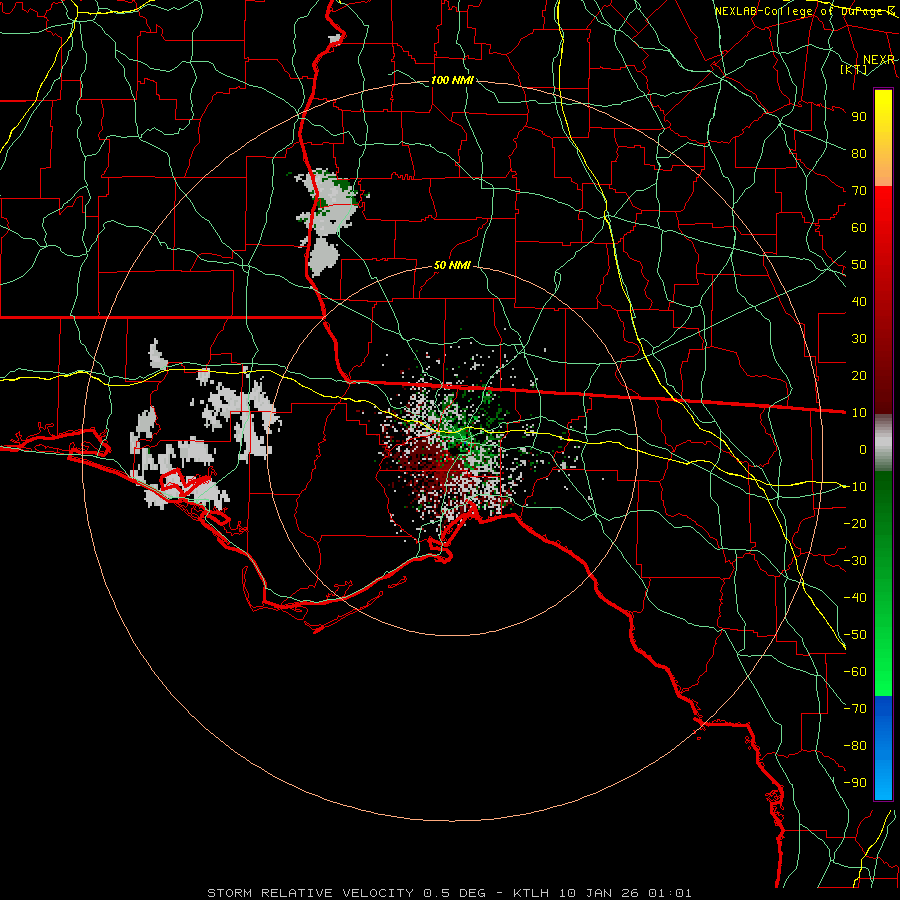The image size is (900, 900).
Task: Click the -20 value on the velocity scale
Action: (855, 523)
